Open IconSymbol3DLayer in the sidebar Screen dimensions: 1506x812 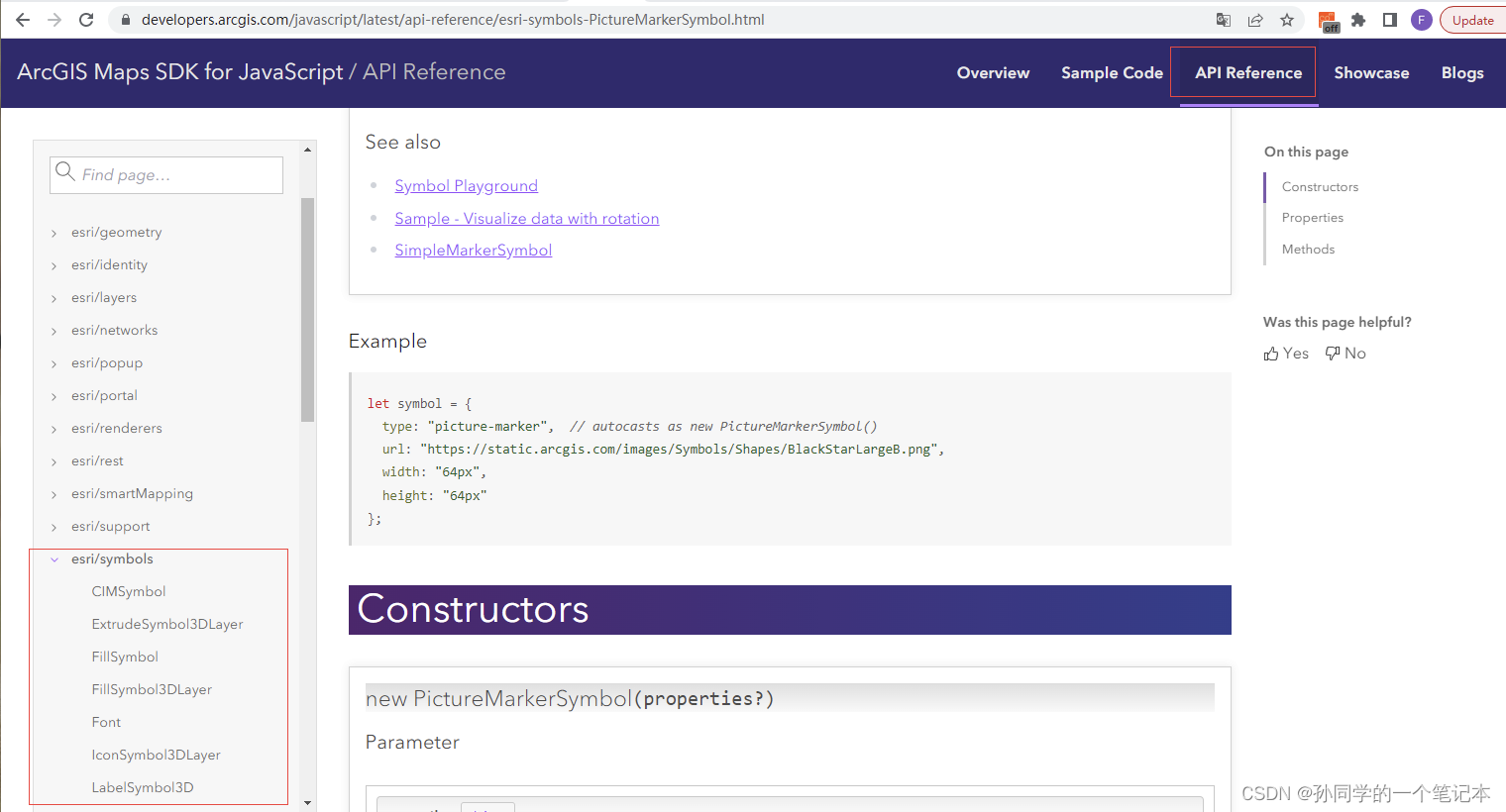156,756
